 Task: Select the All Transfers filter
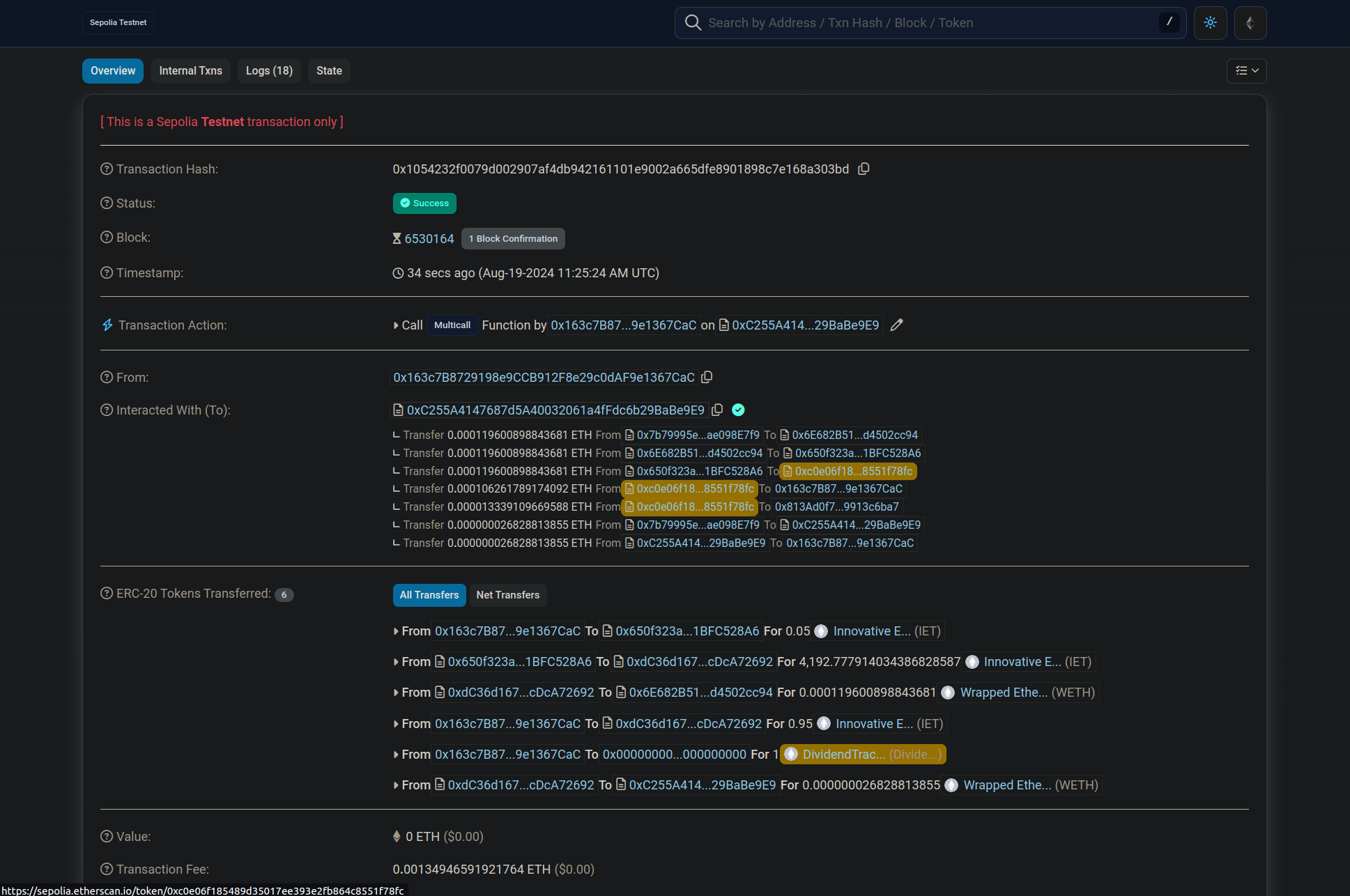coord(429,595)
